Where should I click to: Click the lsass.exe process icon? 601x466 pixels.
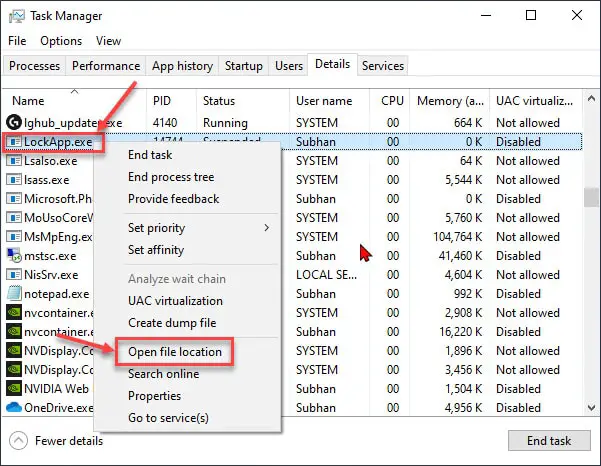pyautogui.click(x=14, y=180)
